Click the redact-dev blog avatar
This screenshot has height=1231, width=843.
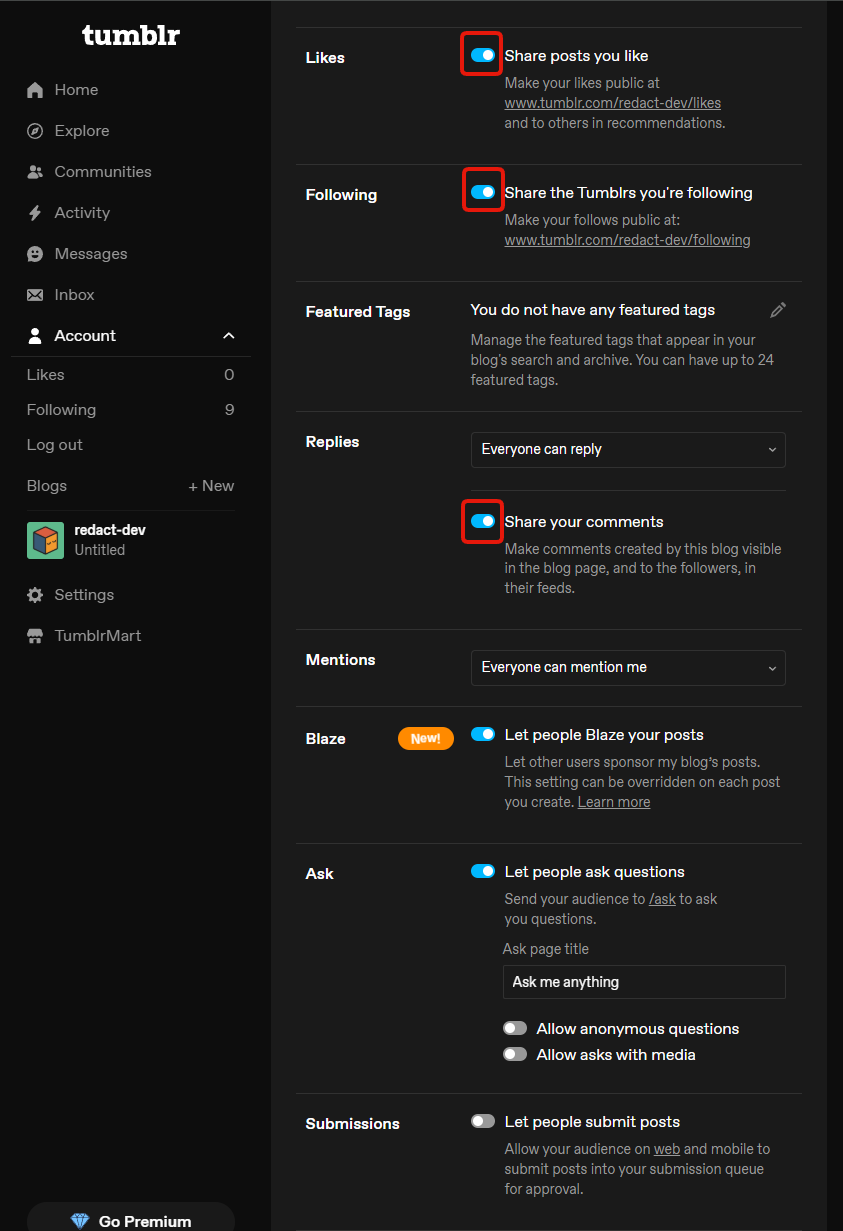point(45,540)
